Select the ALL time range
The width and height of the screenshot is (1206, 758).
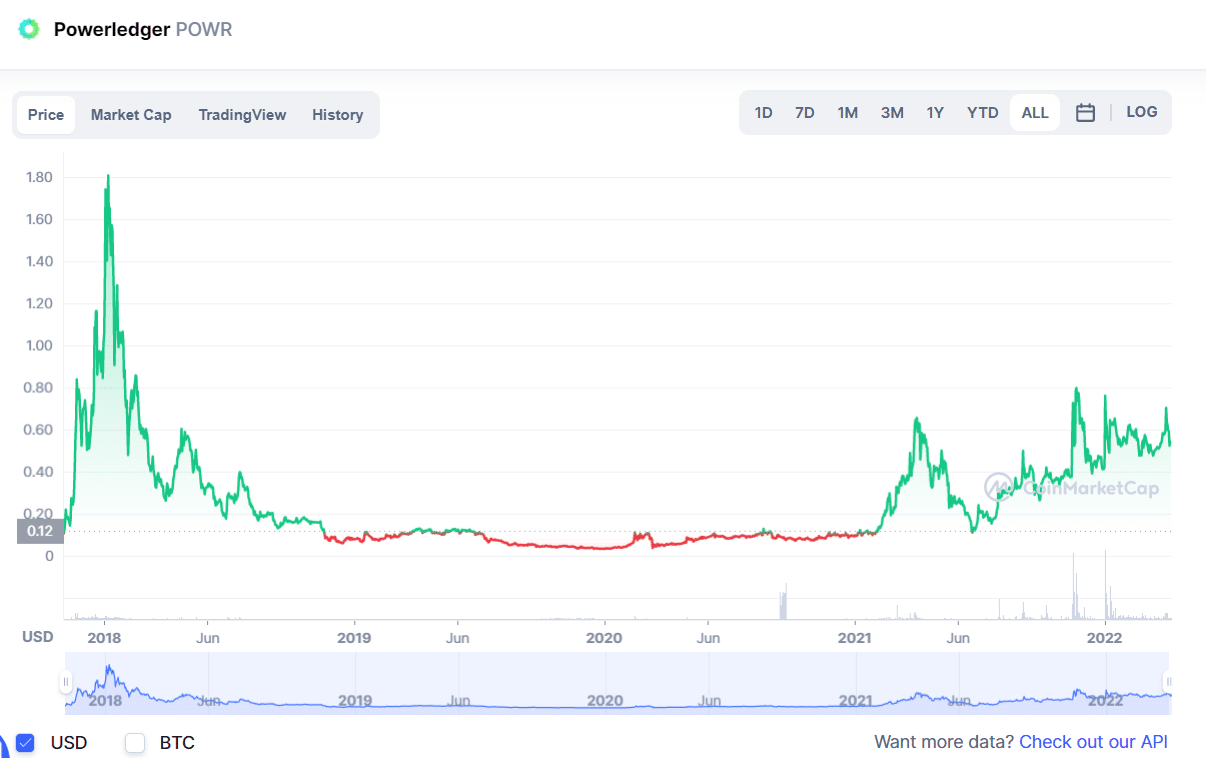1035,113
